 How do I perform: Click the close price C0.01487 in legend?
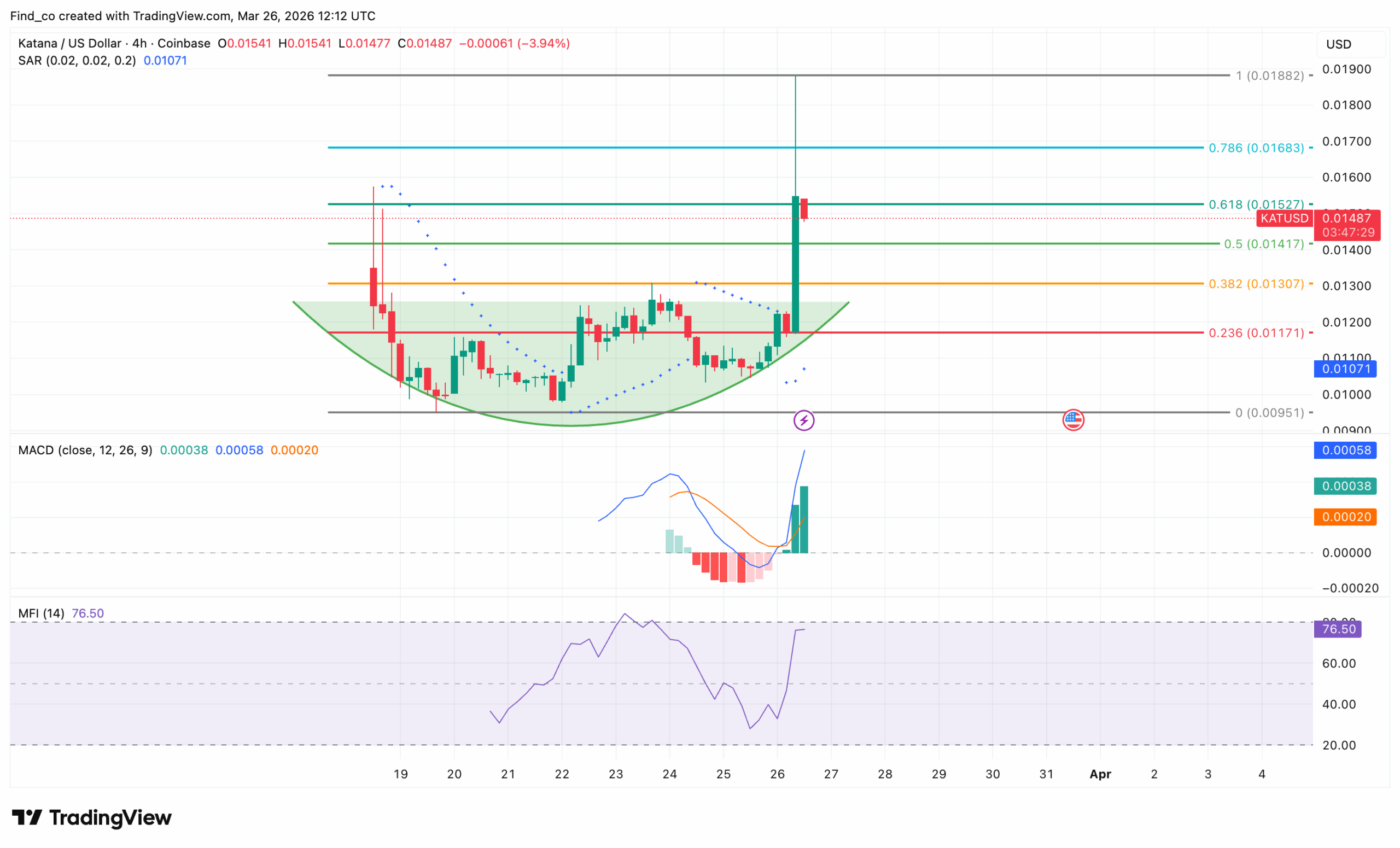pyautogui.click(x=424, y=43)
